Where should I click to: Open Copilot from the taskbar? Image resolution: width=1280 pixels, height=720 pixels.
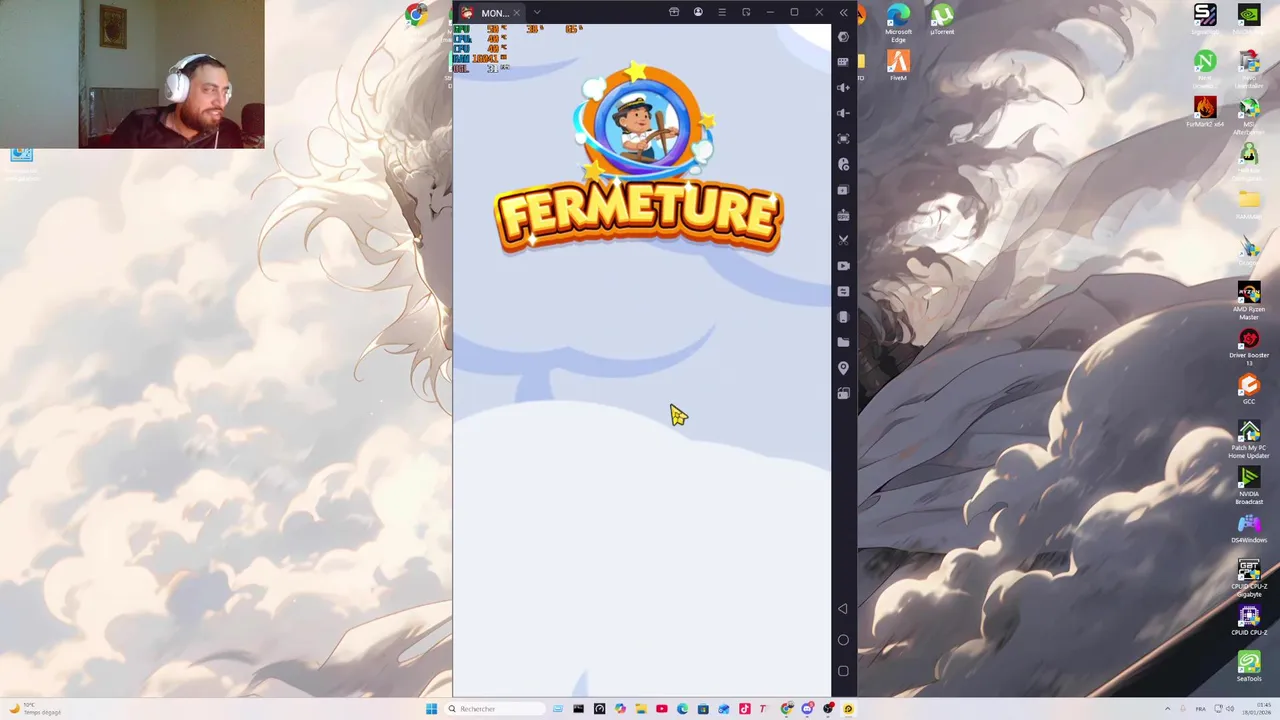pyautogui.click(x=620, y=709)
